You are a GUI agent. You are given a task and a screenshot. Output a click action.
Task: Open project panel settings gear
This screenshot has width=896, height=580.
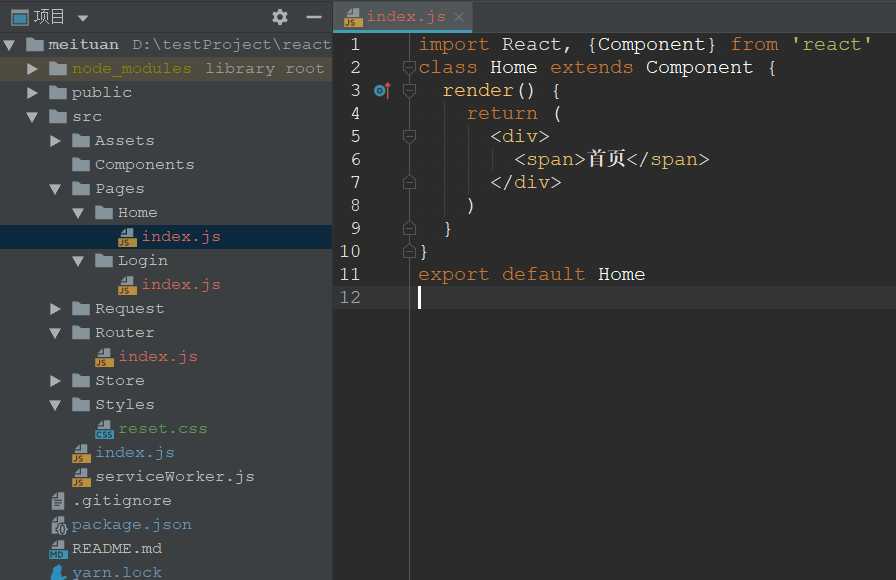(279, 17)
